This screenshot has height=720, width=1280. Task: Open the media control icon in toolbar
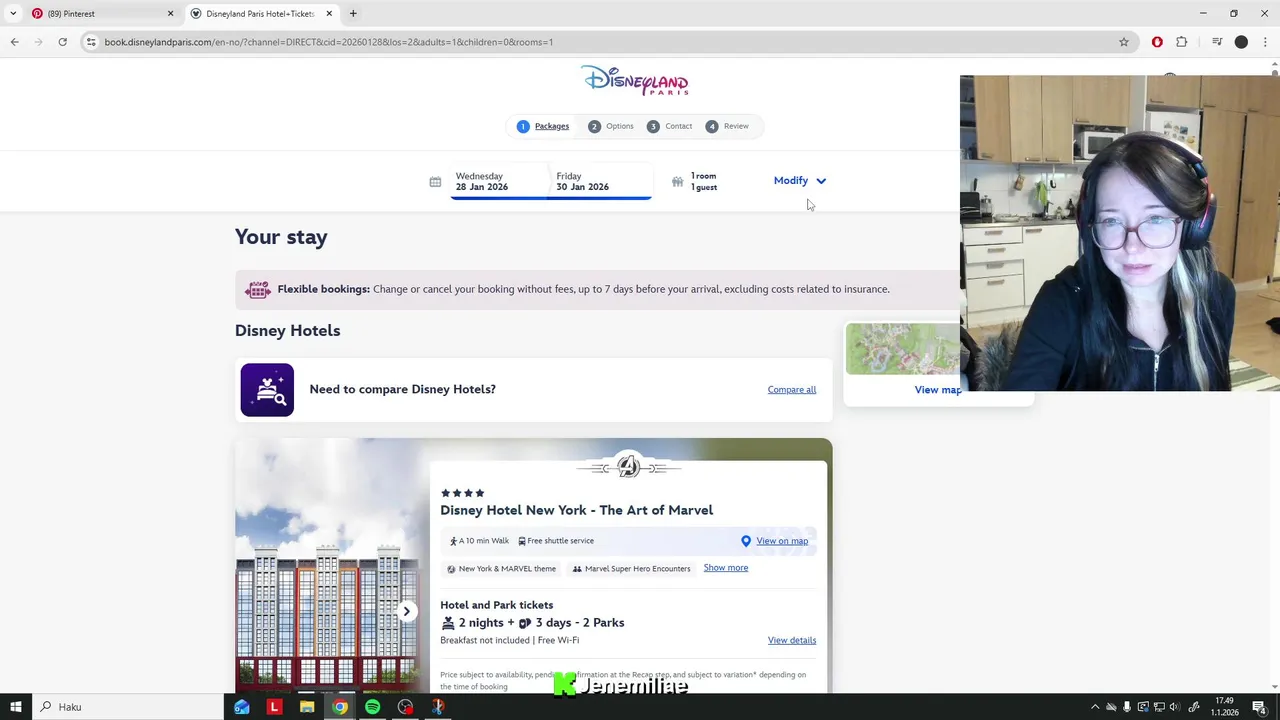(x=1217, y=42)
